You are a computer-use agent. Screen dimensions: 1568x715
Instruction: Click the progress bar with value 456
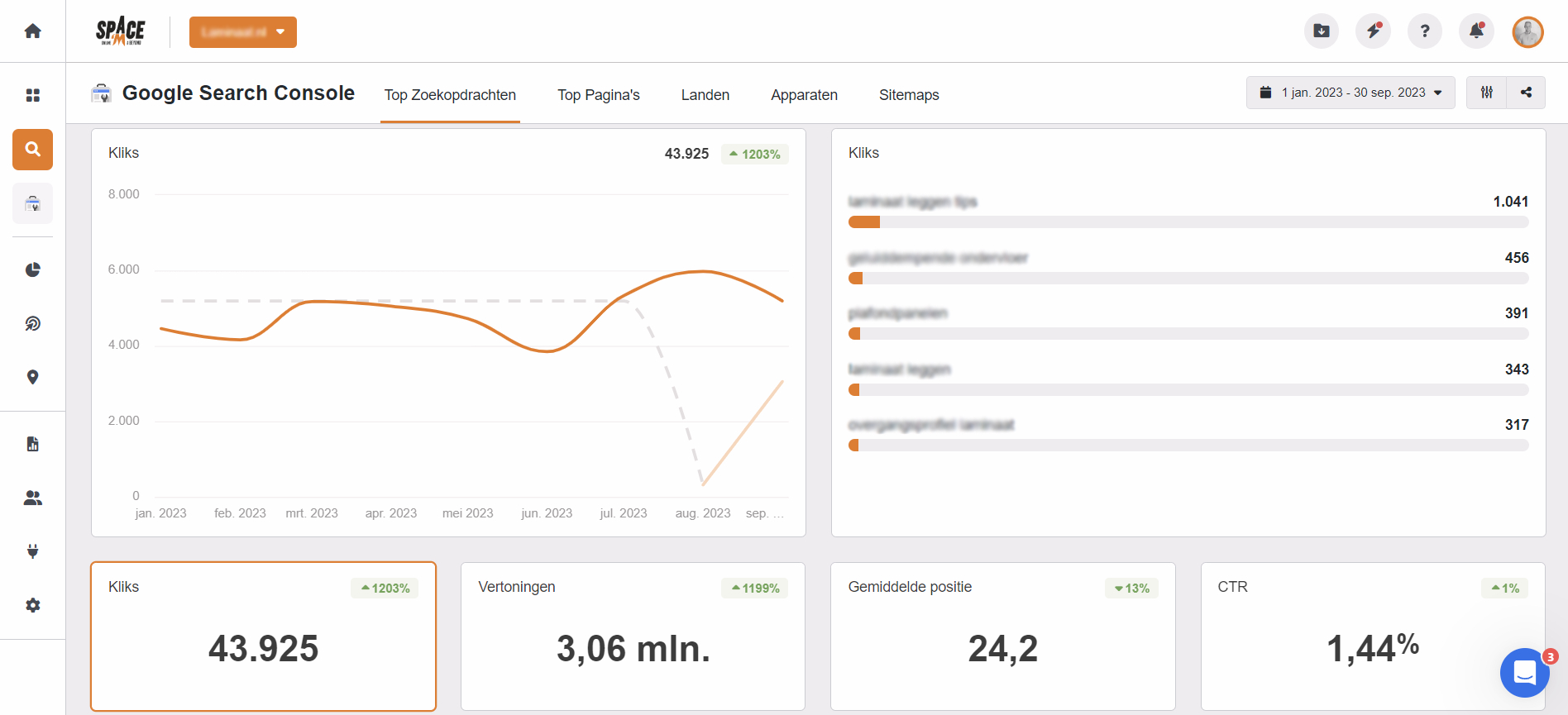click(x=1188, y=279)
